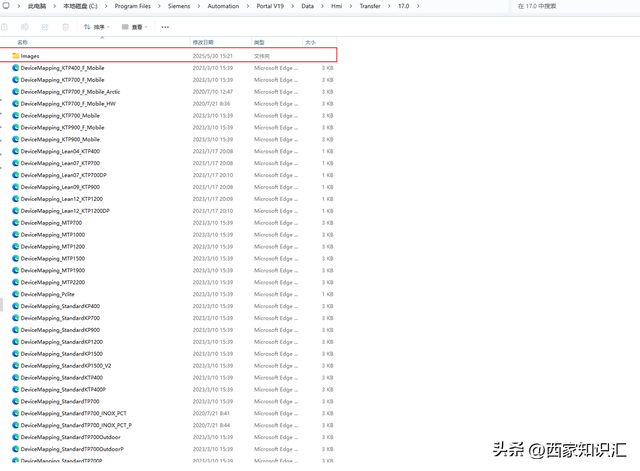This screenshot has width=640, height=471.
Task: Sort by the Name (名称) column header
Action: (x=22, y=42)
